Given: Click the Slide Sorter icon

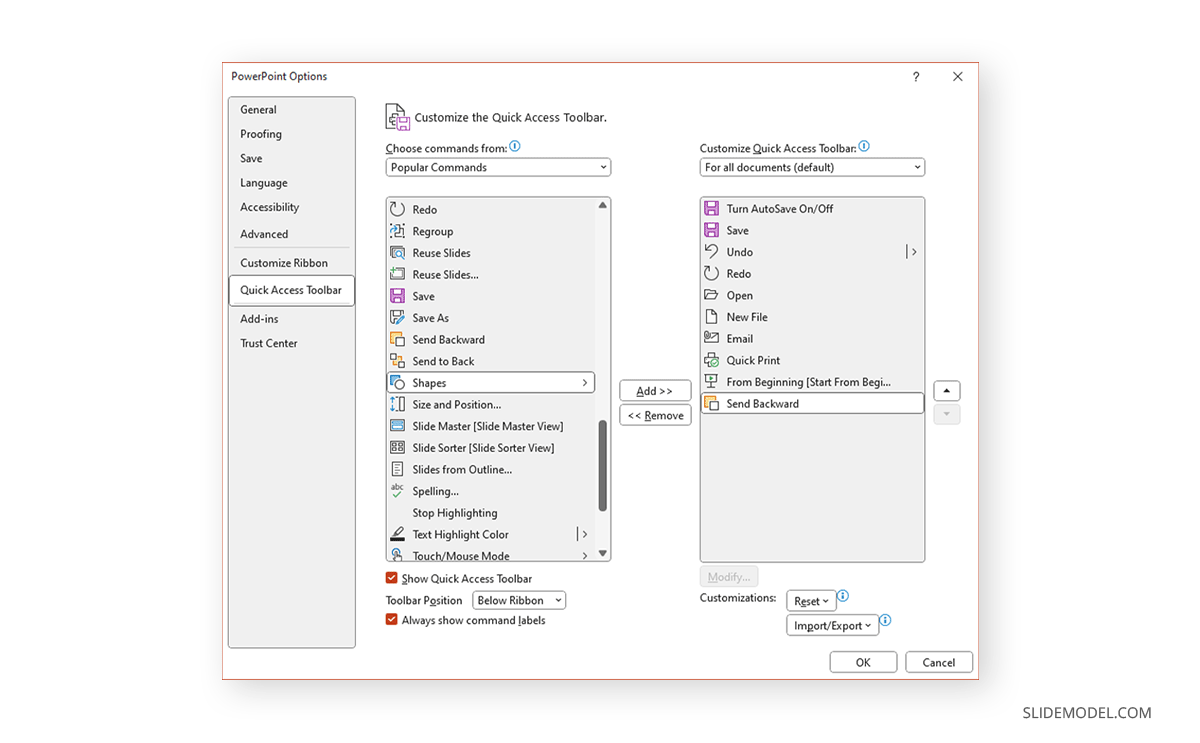Looking at the screenshot, I should click(397, 448).
